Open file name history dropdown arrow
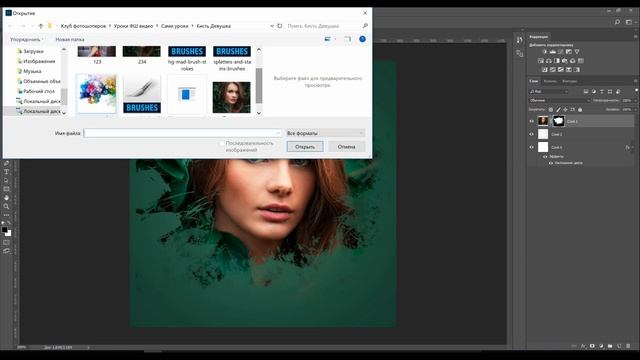Screen dimensions: 640x360 coord(278,133)
